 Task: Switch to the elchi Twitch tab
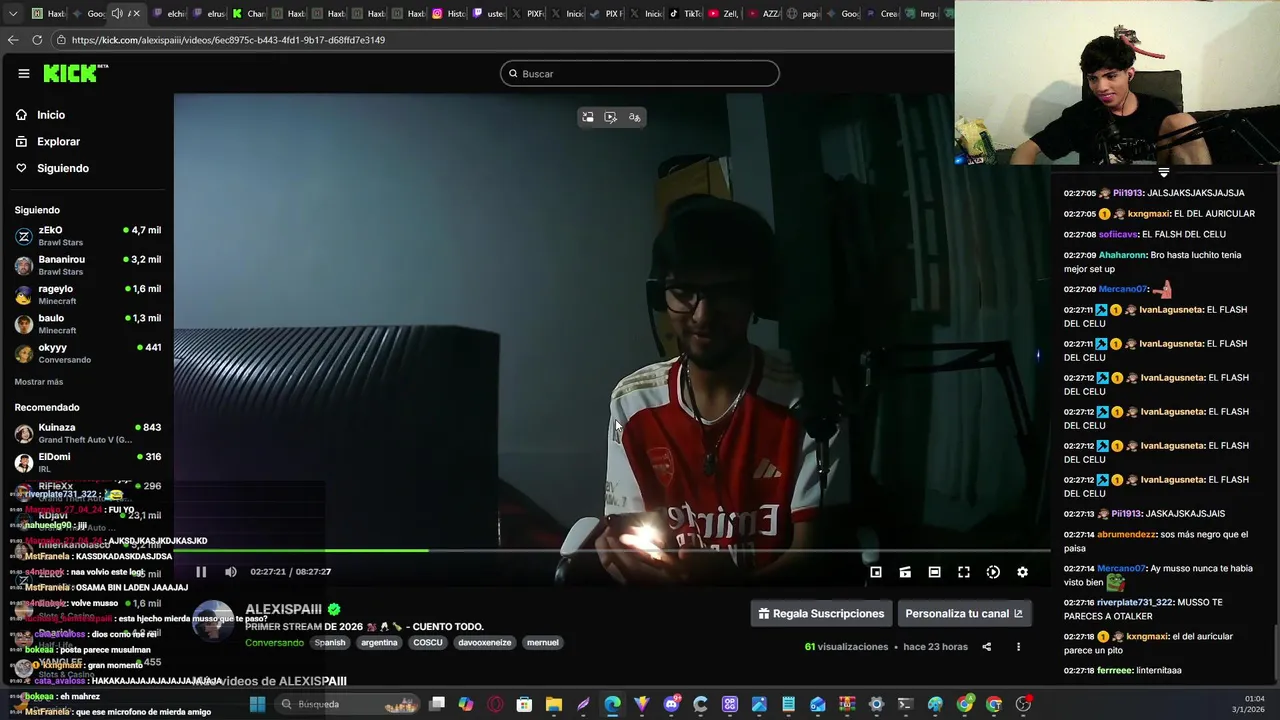(167, 14)
